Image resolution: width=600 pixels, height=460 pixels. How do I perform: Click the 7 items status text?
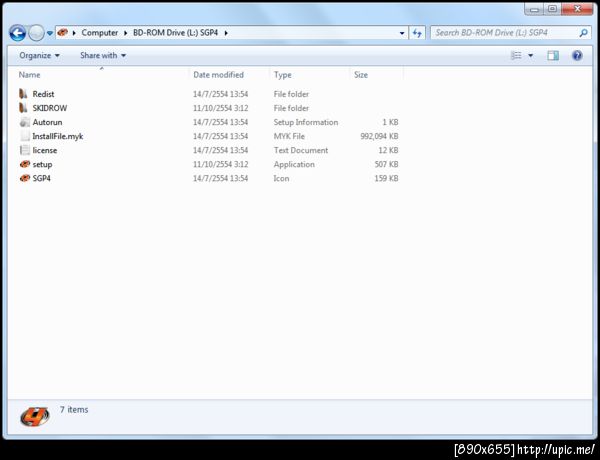coord(74,409)
